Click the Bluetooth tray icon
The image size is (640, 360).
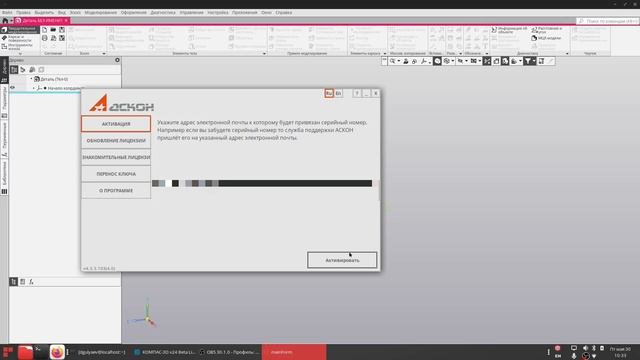594,348
